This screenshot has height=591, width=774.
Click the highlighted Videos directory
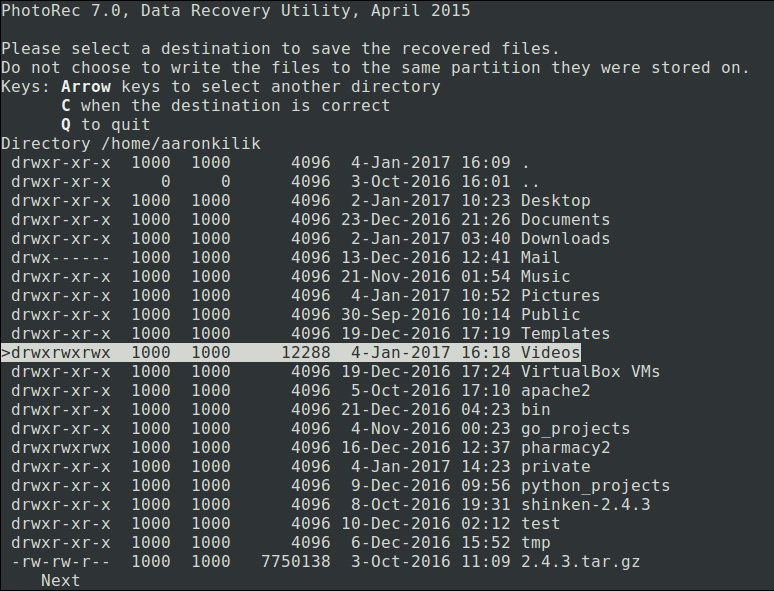coord(550,353)
